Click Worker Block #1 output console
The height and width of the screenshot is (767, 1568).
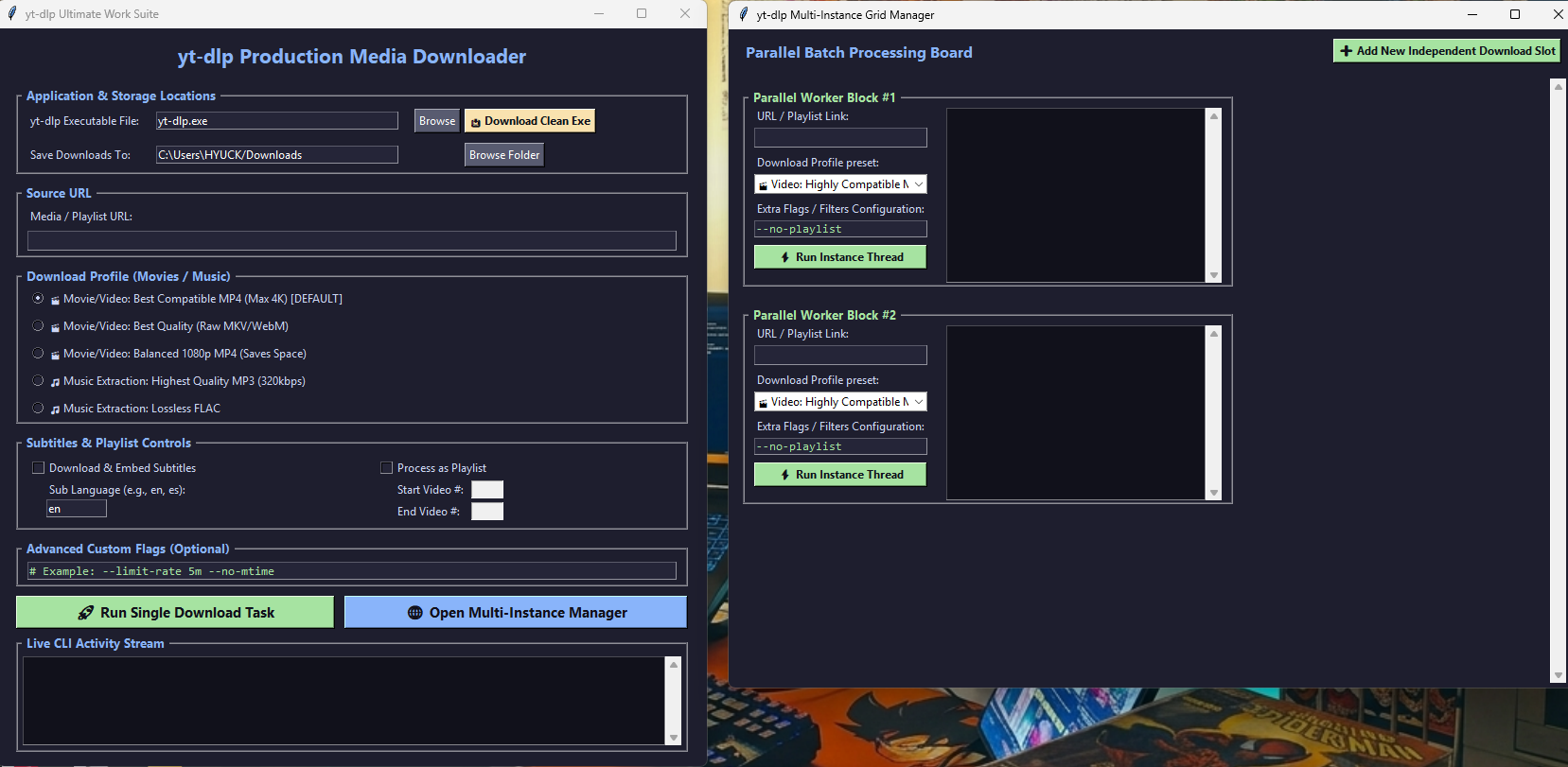(1077, 195)
